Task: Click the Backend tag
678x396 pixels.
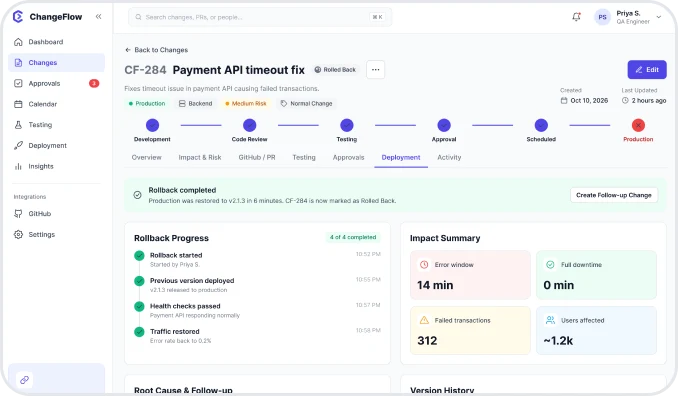Action: 195,104
